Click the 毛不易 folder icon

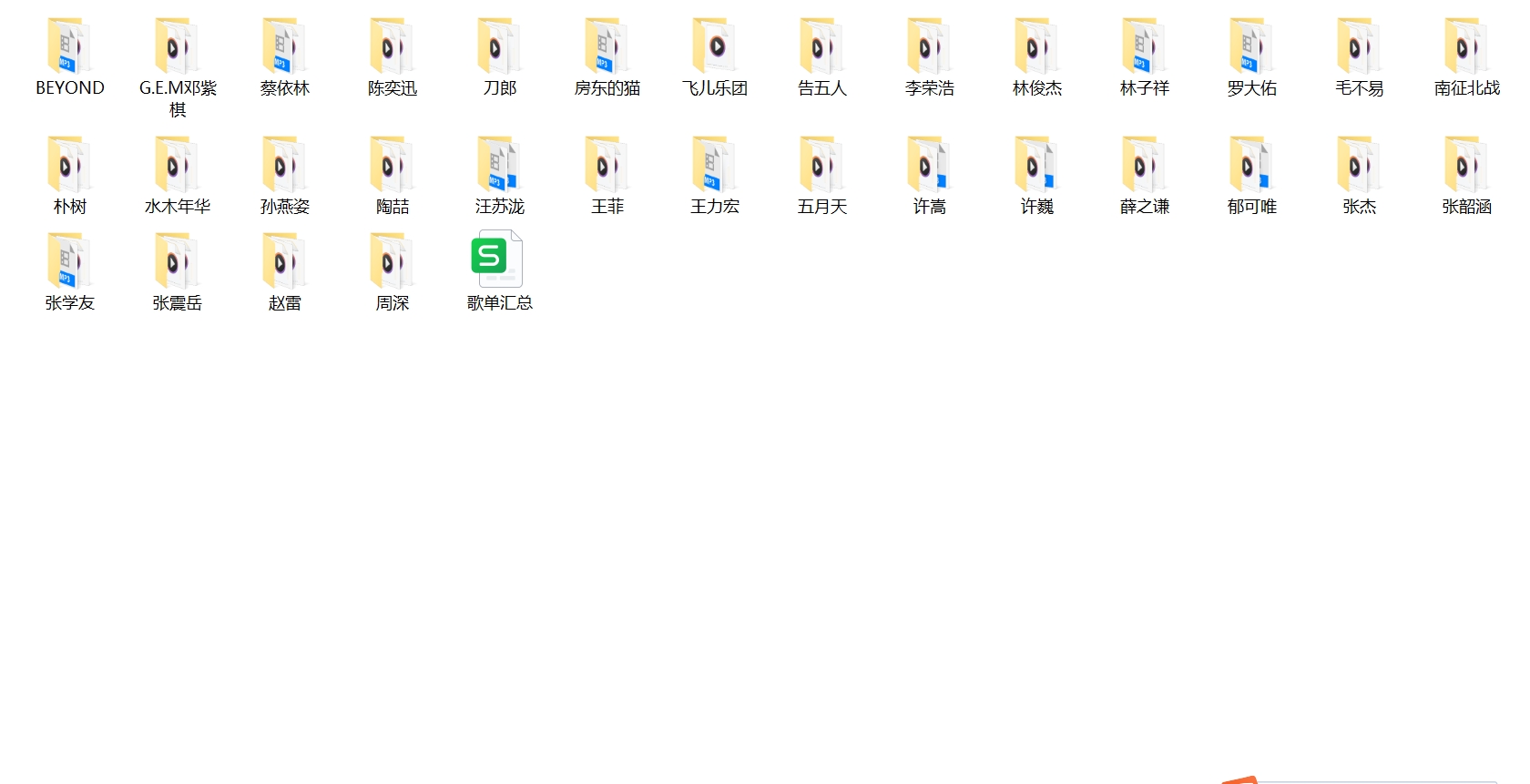coord(1360,46)
